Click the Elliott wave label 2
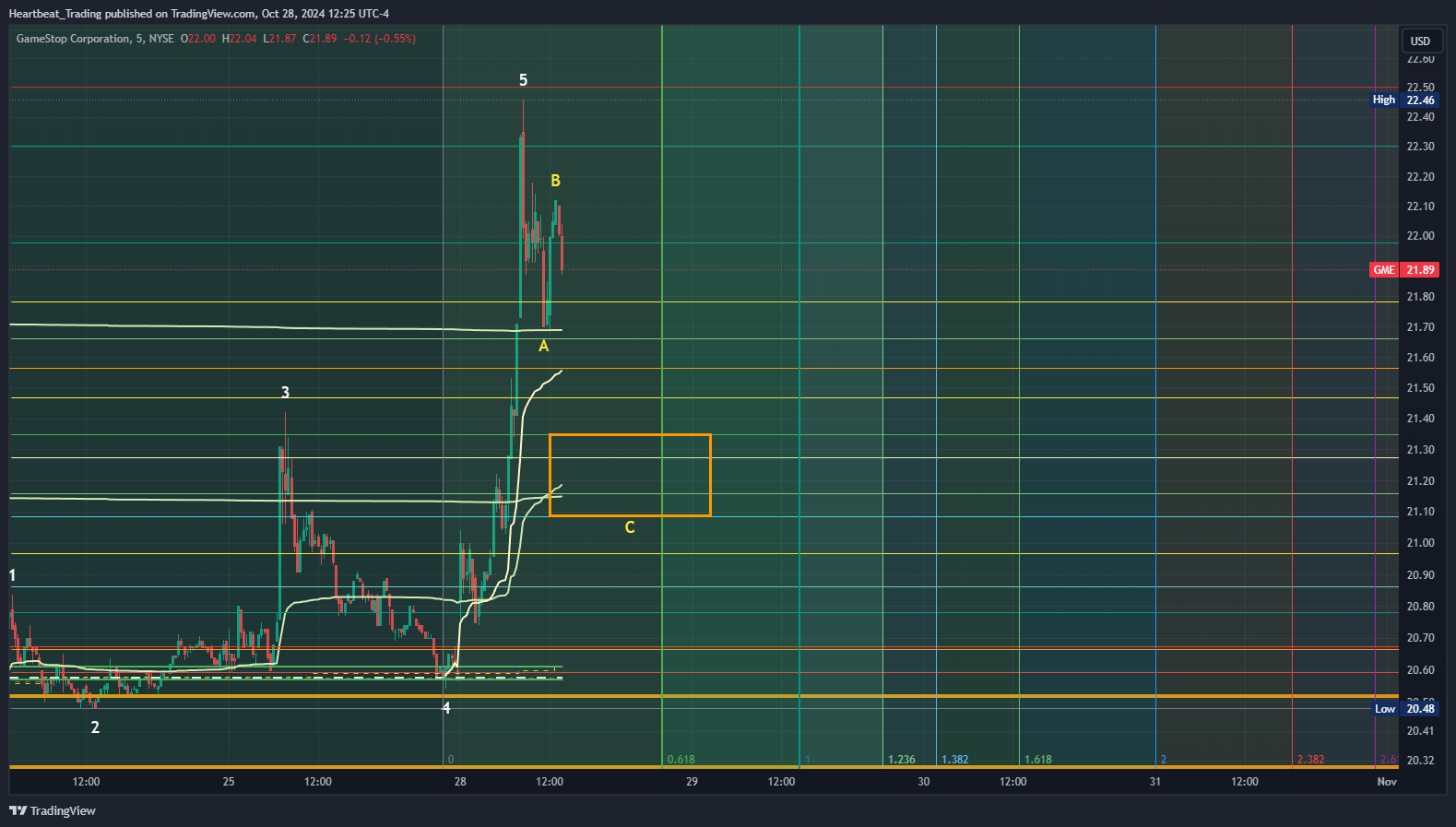 [x=95, y=727]
